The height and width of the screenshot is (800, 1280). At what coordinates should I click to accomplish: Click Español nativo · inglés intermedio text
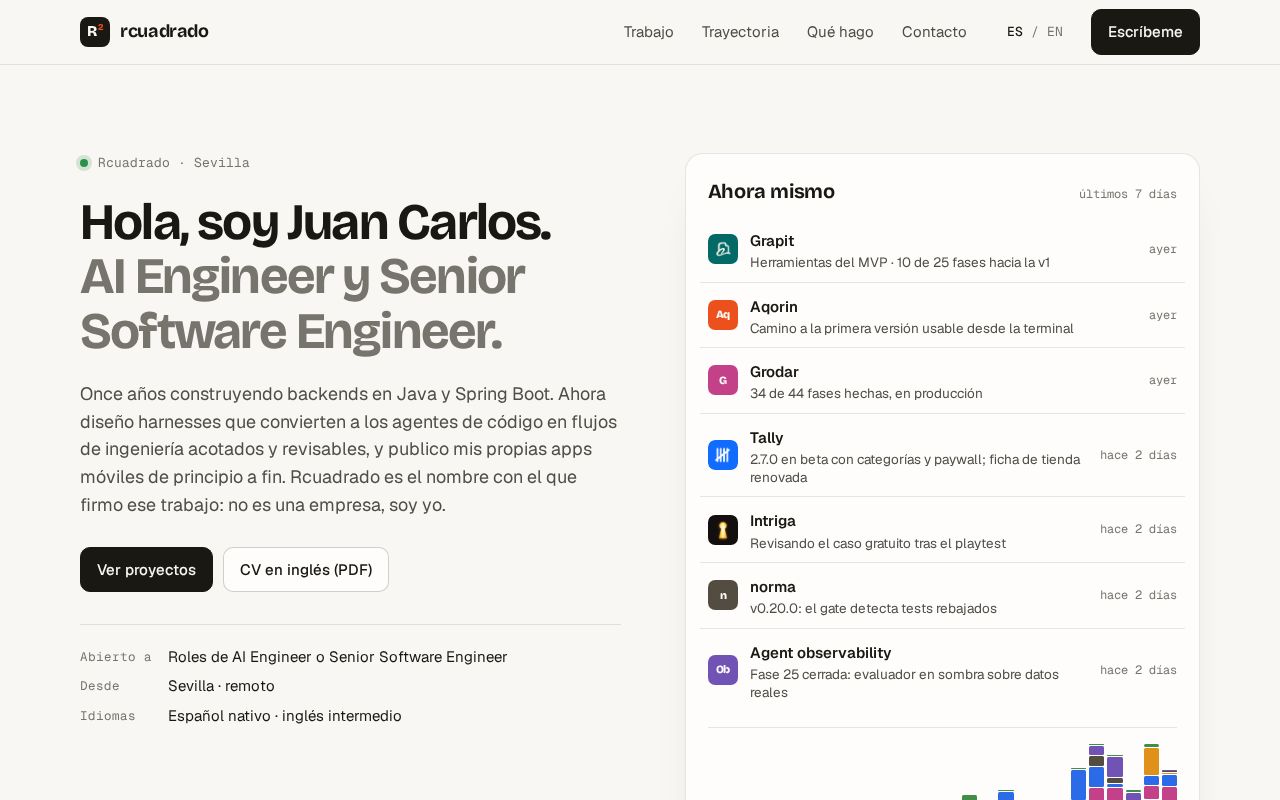[x=285, y=716]
